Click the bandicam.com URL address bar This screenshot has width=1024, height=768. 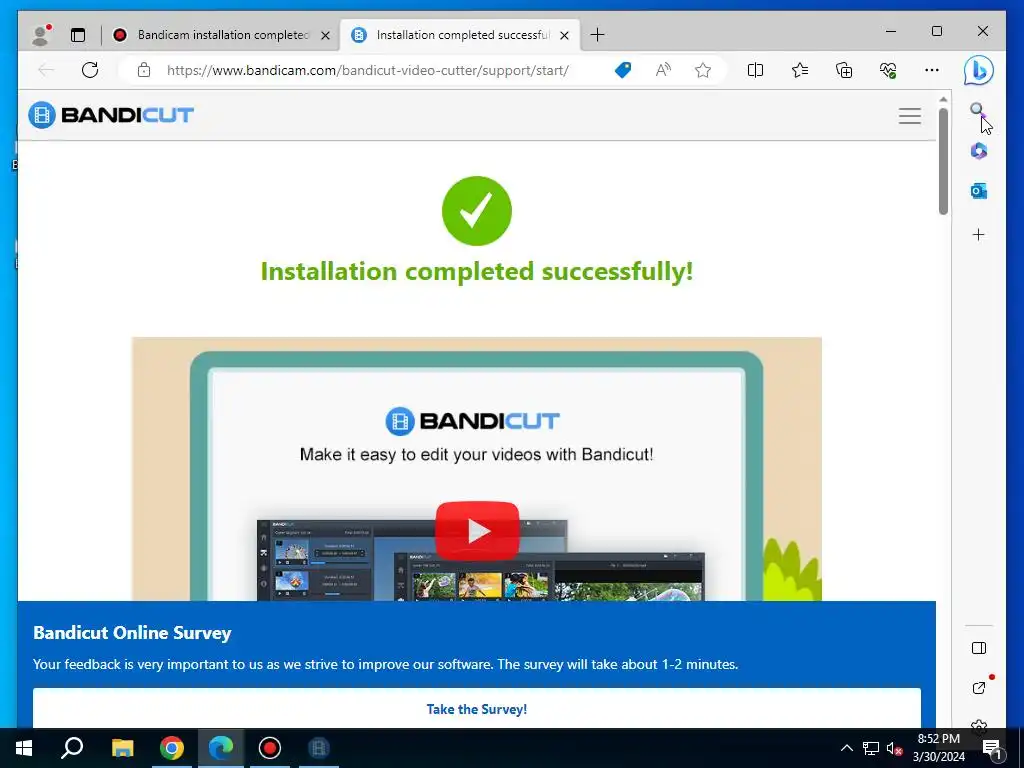(x=368, y=70)
